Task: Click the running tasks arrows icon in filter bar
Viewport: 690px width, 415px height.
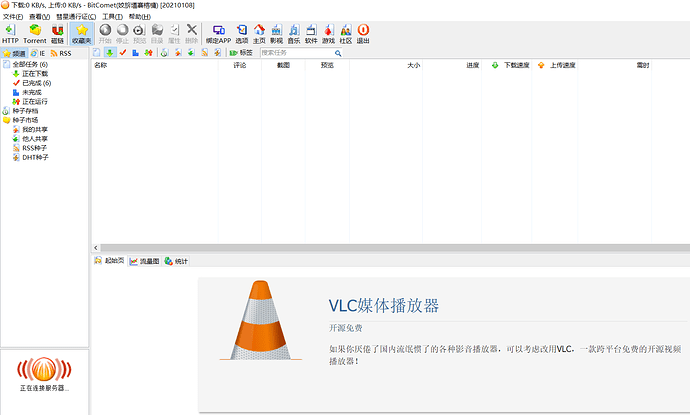Action: pos(148,52)
